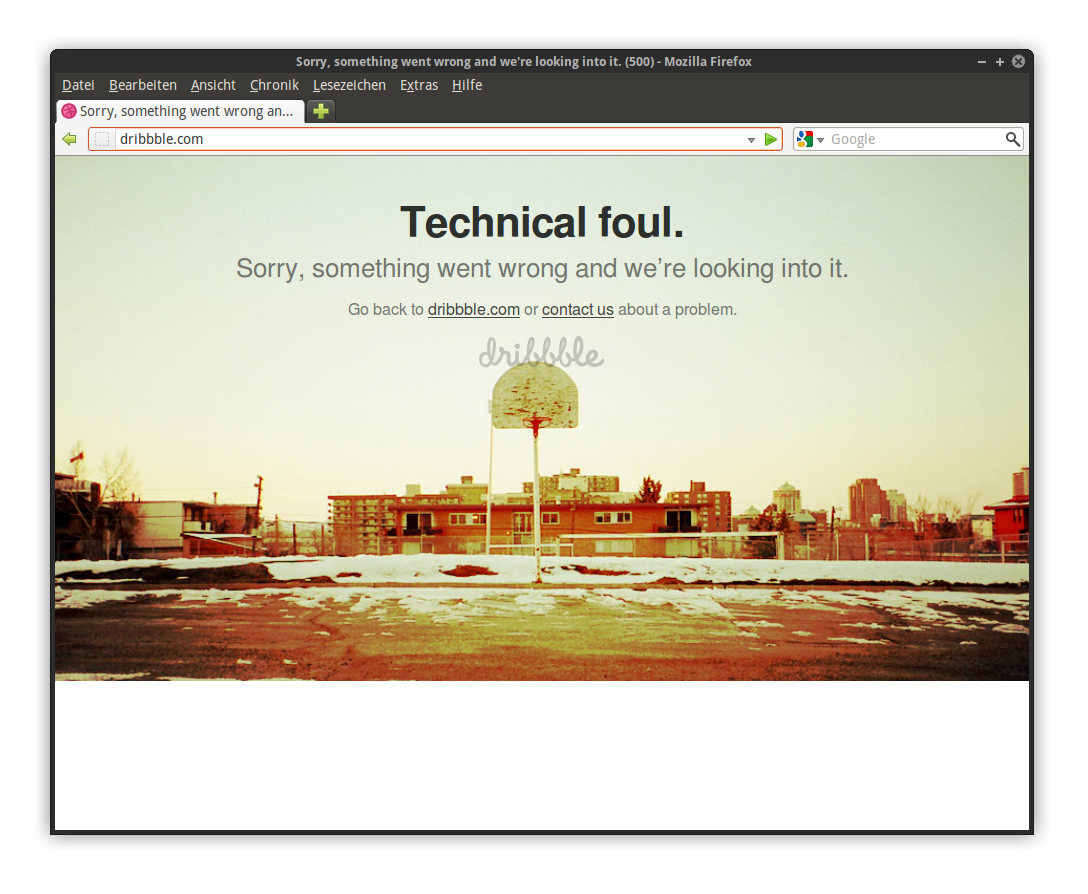
Task: Open the Chronik menu
Action: (274, 85)
